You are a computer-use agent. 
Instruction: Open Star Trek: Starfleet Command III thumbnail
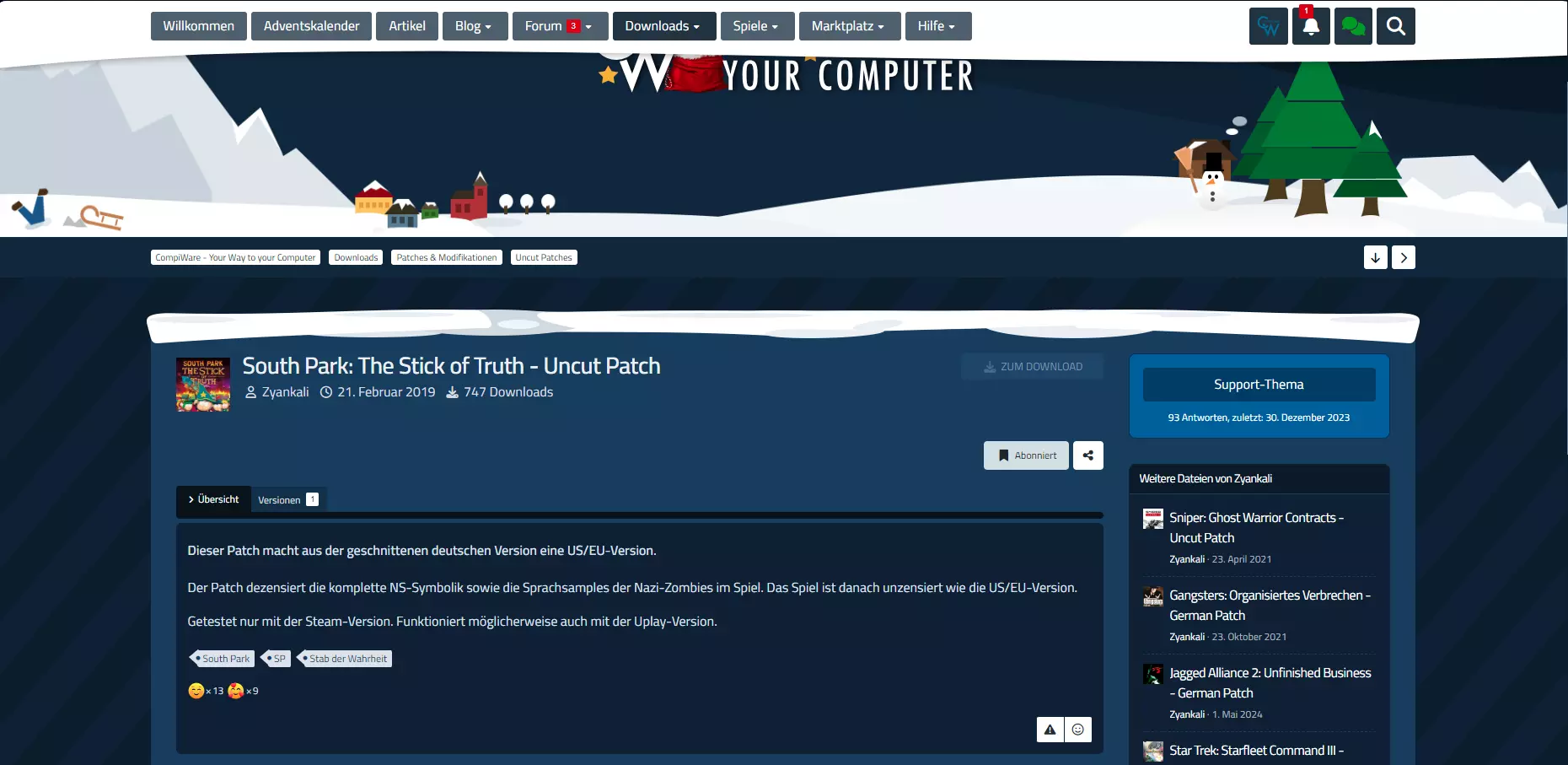click(1153, 752)
